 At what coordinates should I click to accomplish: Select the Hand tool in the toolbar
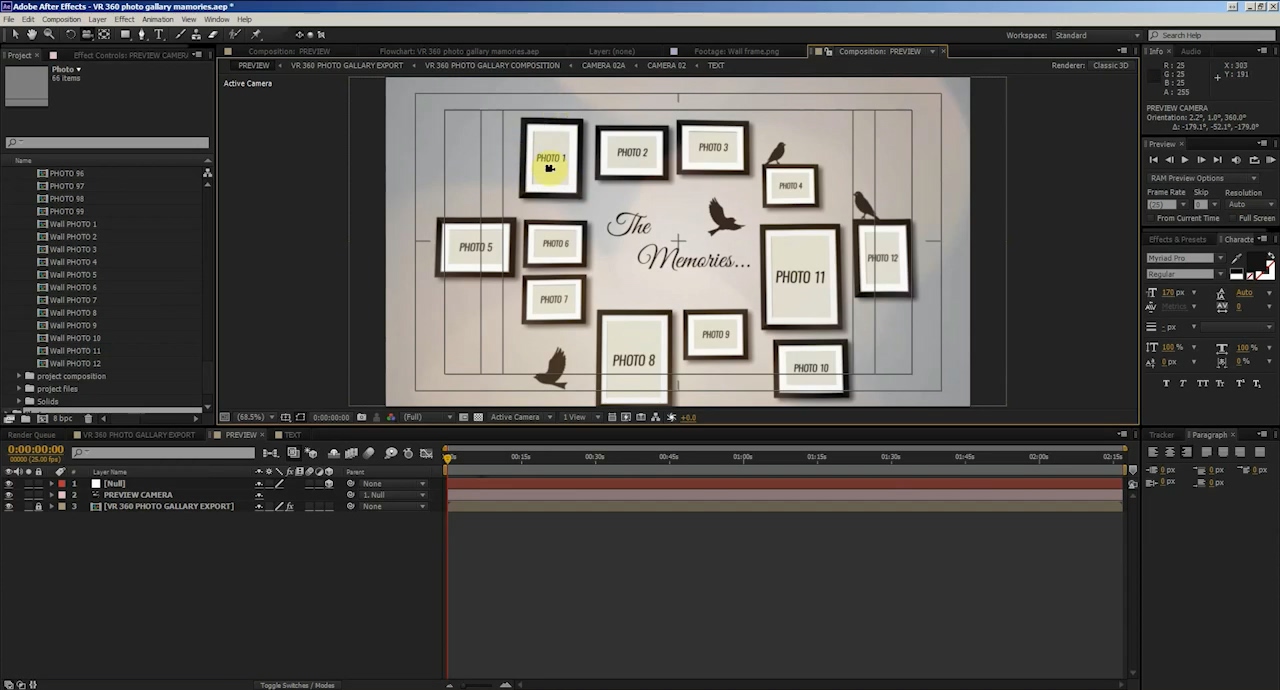pyautogui.click(x=32, y=35)
